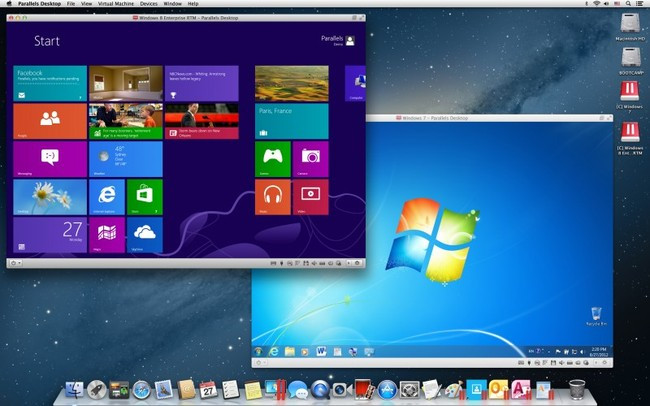The image size is (650, 406).
Task: Open the Devices menu
Action: tap(148, 4)
